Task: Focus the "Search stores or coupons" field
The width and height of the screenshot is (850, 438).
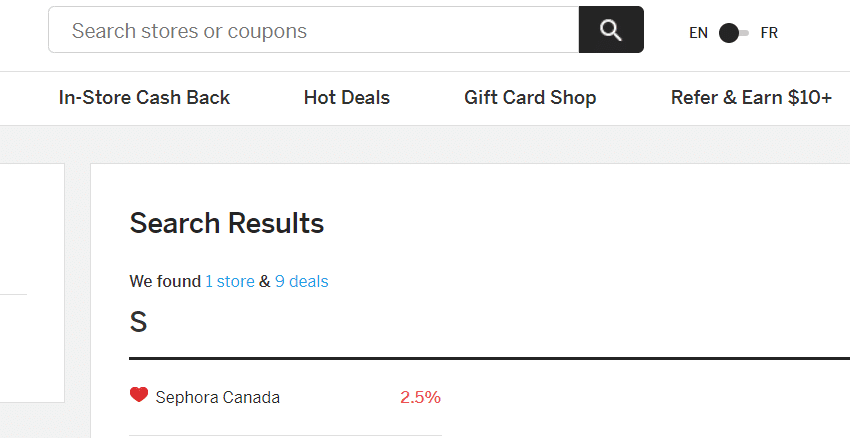Action: 314,30
